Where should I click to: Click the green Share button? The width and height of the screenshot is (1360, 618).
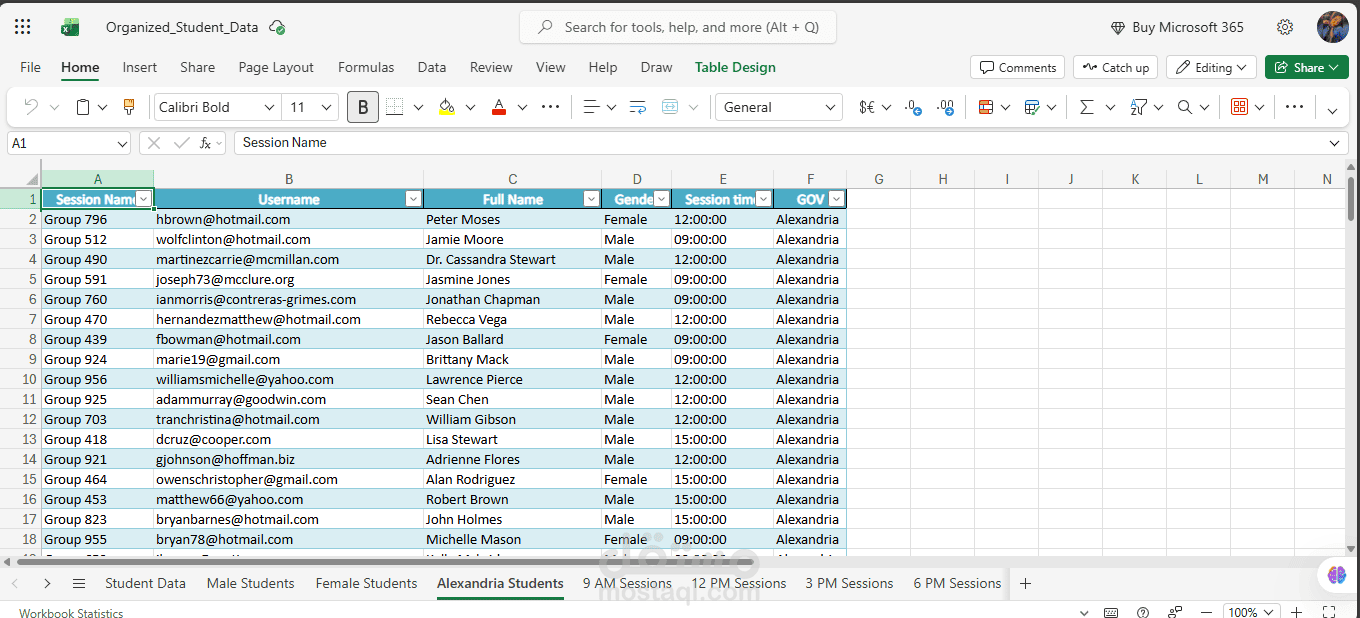click(x=1307, y=67)
